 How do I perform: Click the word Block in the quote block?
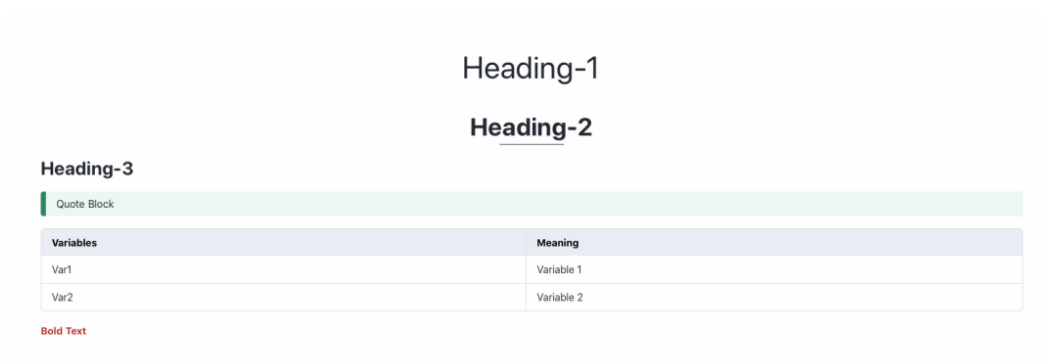tap(101, 204)
